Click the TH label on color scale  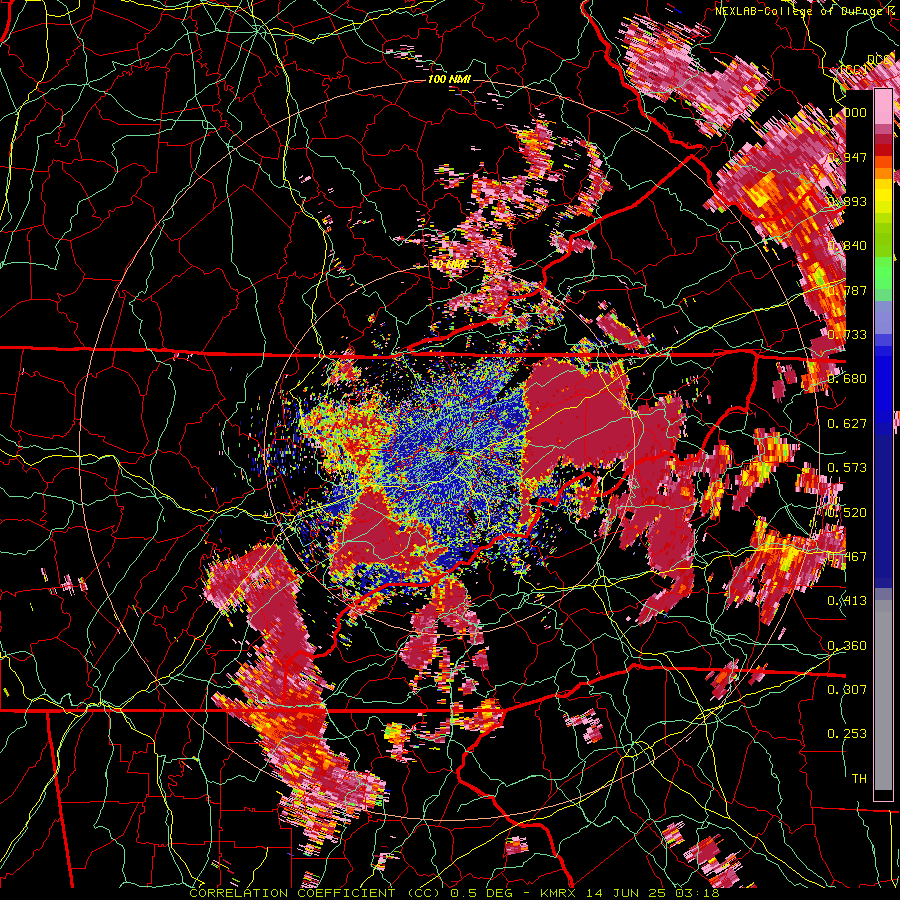click(x=859, y=779)
